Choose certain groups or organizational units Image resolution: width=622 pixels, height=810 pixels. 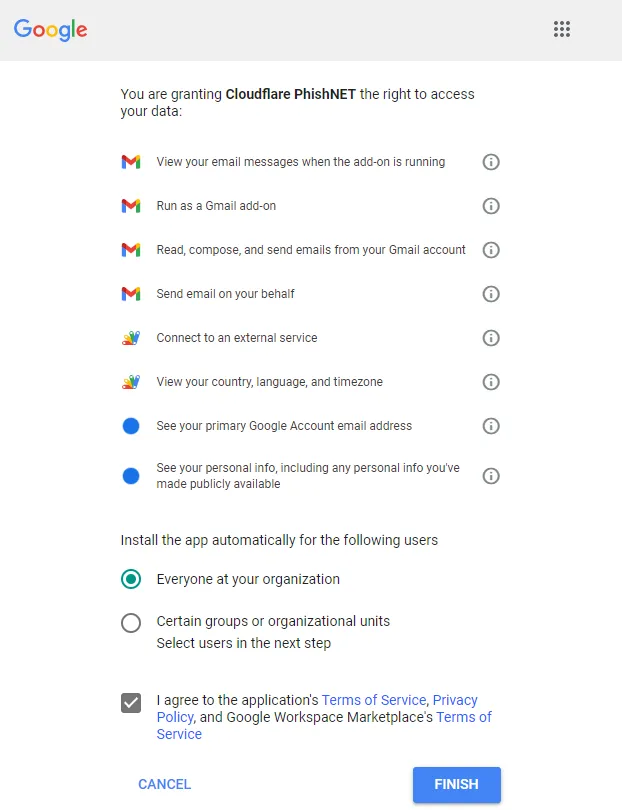pos(130,623)
